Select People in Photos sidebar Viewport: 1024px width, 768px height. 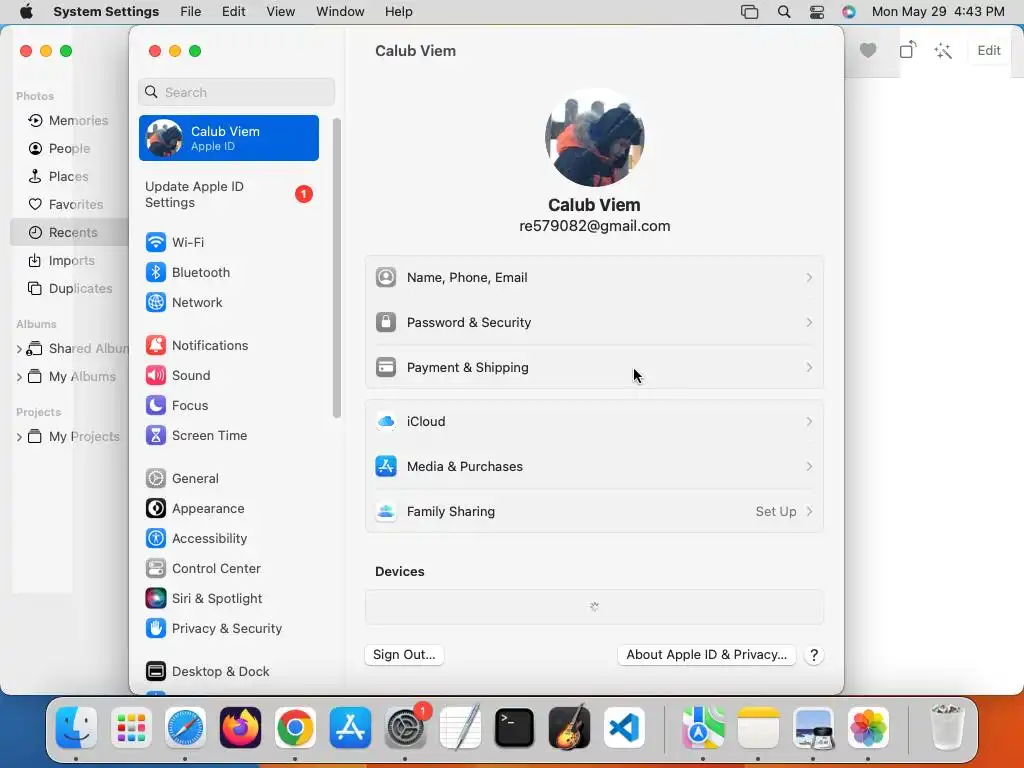coord(60,149)
